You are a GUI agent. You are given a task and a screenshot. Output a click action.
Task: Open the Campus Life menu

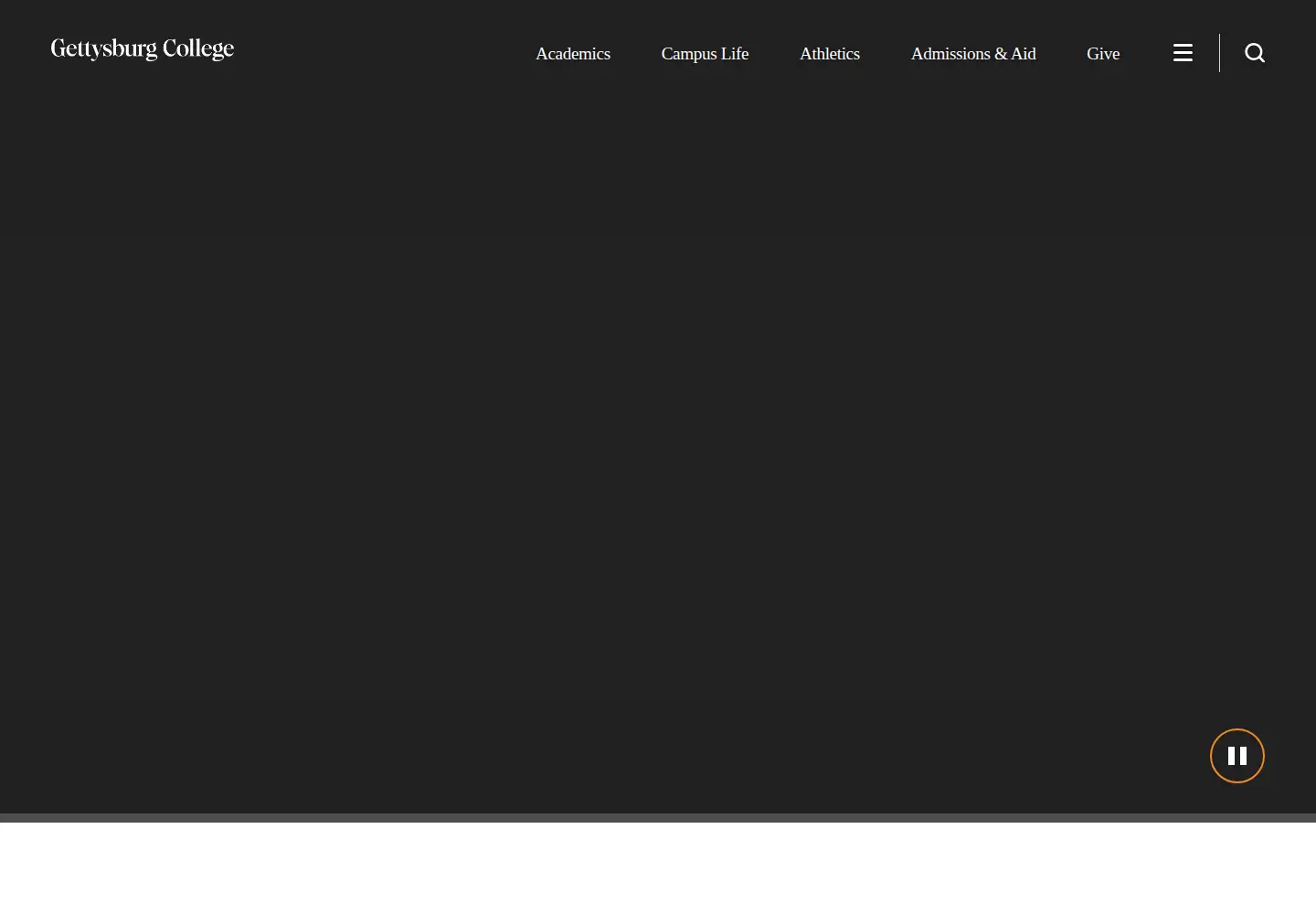[705, 54]
